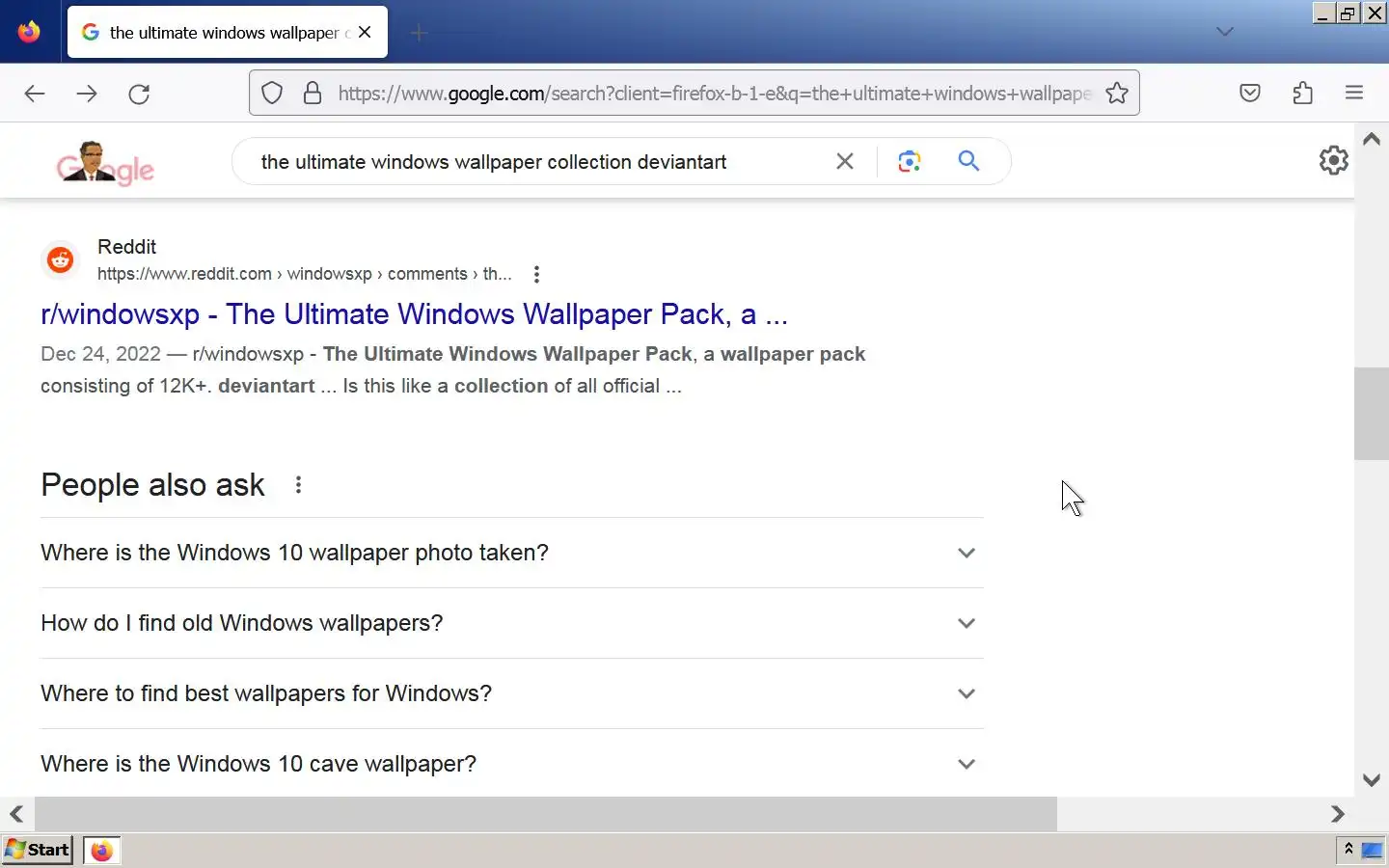The width and height of the screenshot is (1389, 868).
Task: Search by image using the camera lens icon
Action: tap(909, 161)
